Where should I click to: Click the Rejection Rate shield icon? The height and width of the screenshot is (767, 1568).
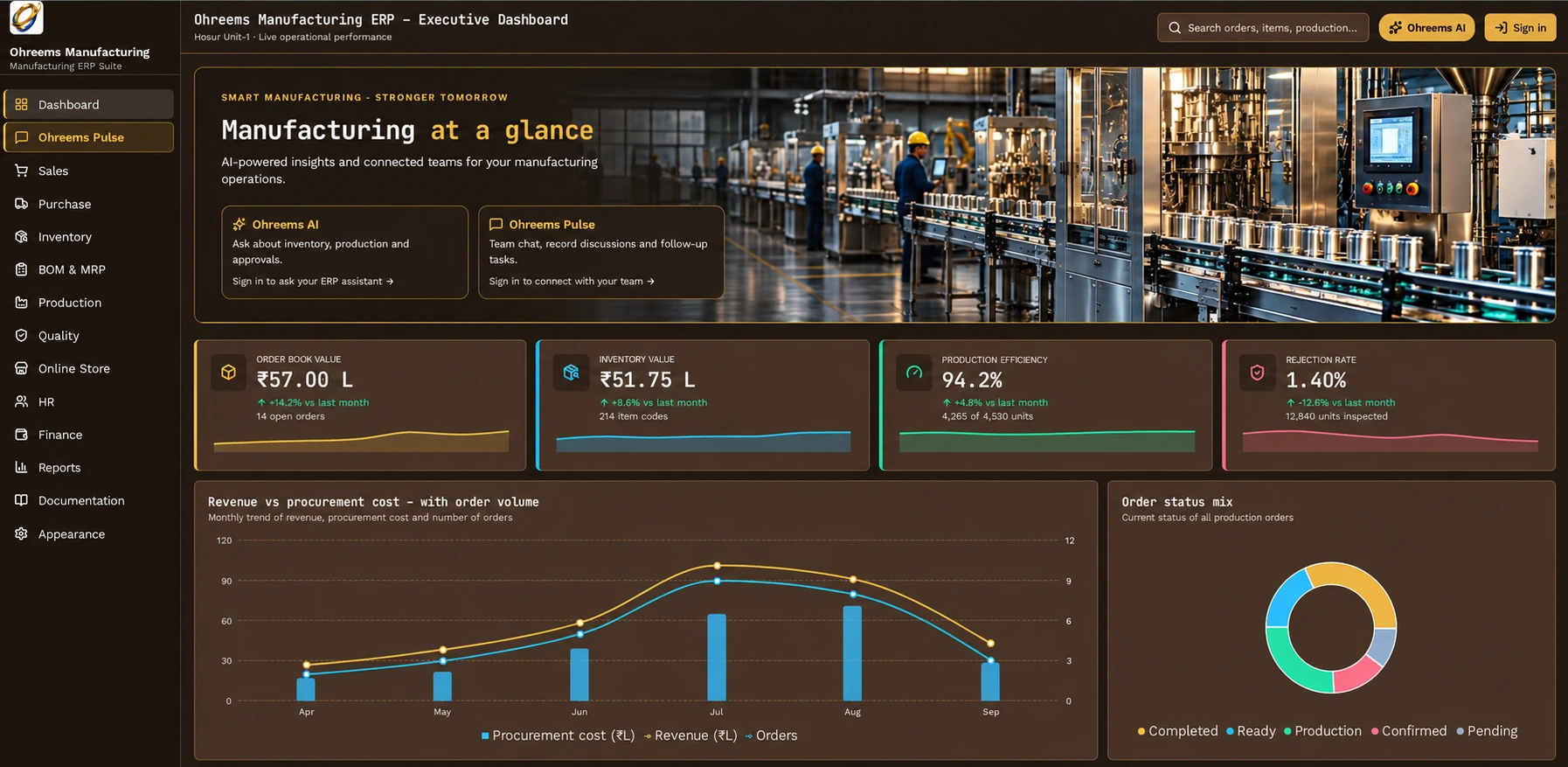pos(1257,373)
